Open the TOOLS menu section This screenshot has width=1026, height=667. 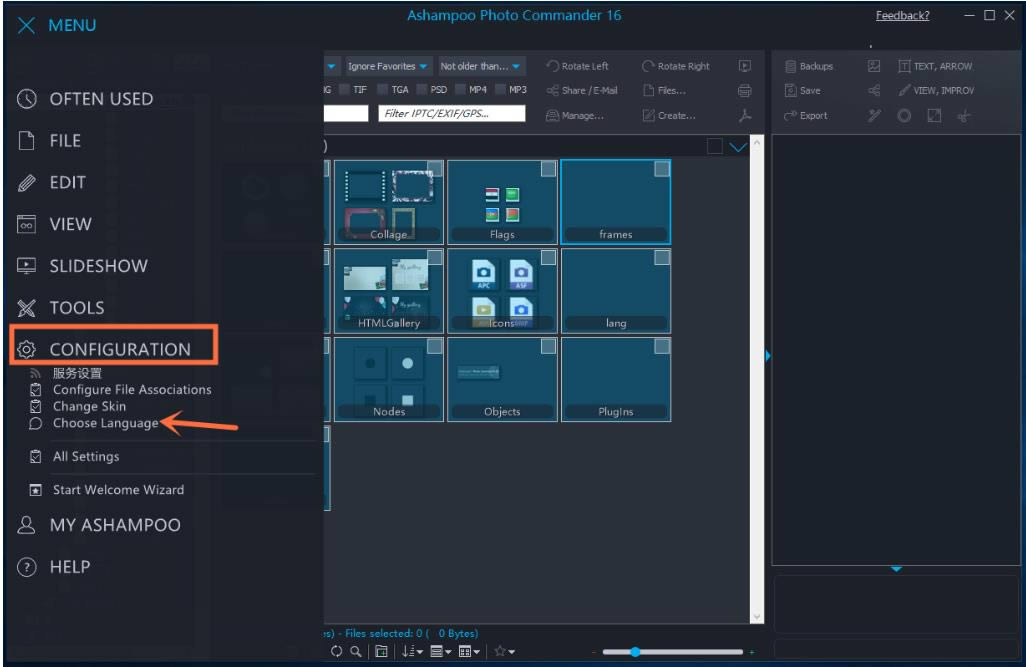pyautogui.click(x=60, y=308)
